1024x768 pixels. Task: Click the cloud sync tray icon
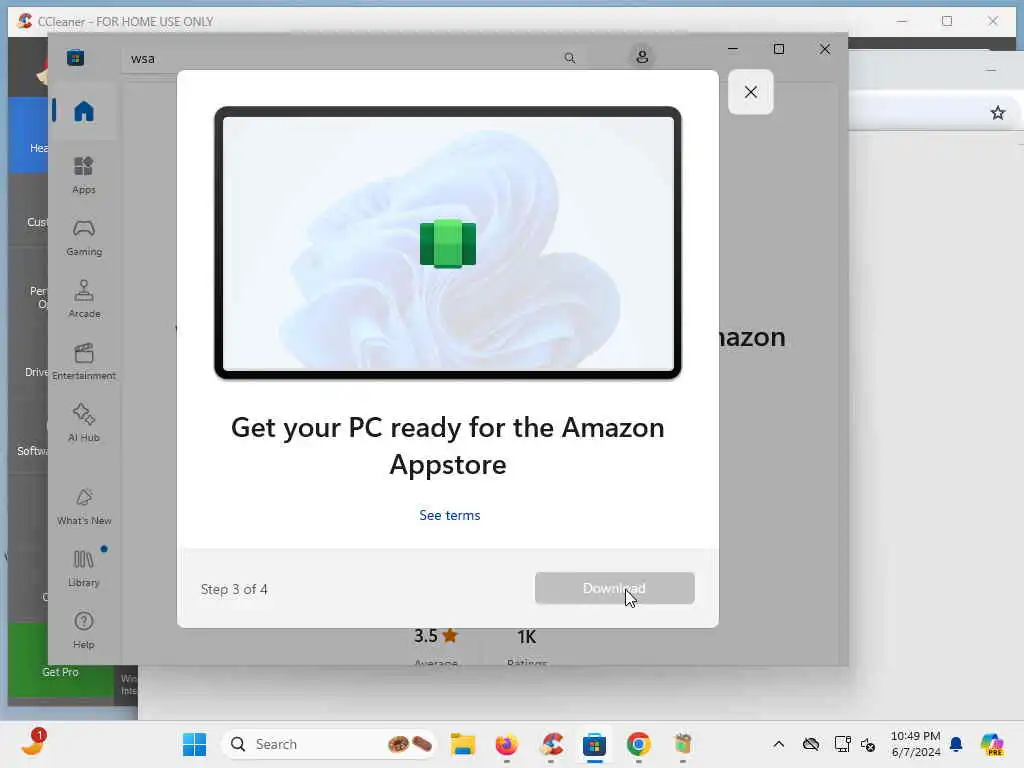[810, 744]
